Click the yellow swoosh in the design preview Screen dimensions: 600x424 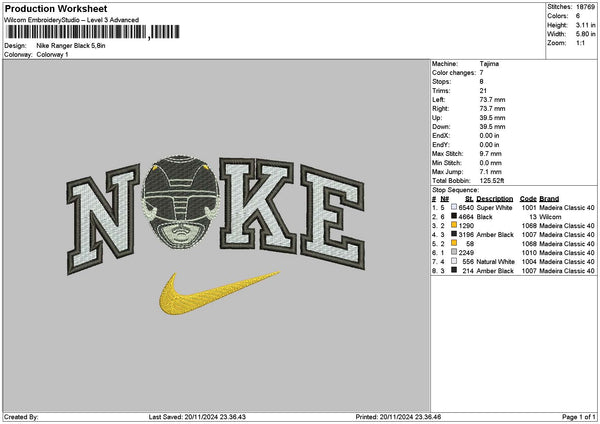pos(218,293)
